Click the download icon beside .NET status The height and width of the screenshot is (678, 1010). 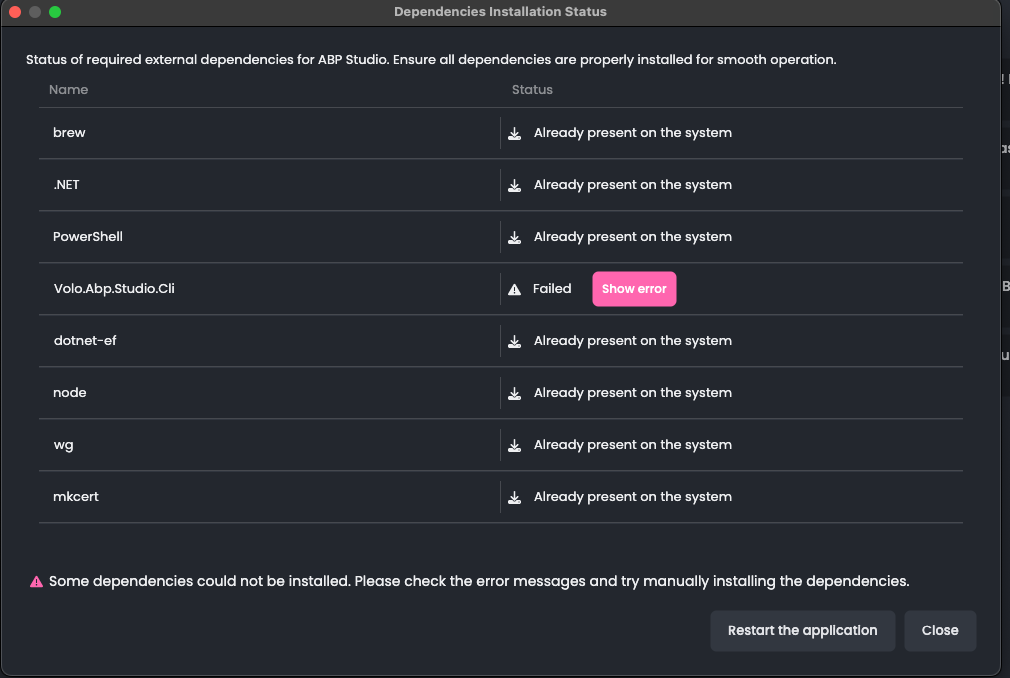pos(515,185)
